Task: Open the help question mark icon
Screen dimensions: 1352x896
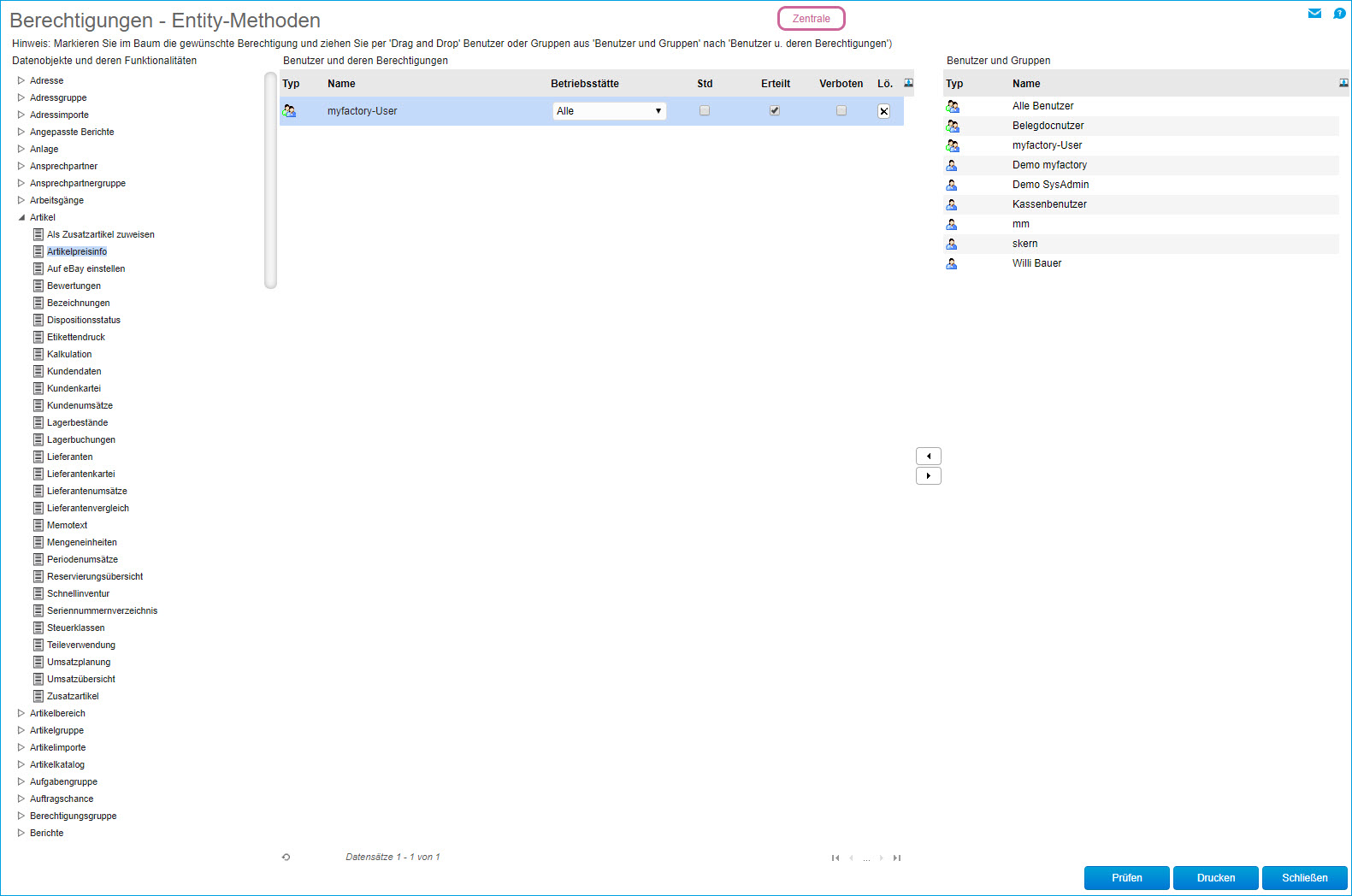Action: 1339,13
